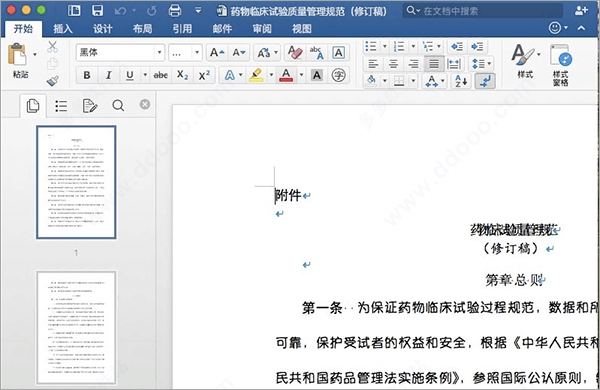Select the Format Painter brush
Image resolution: width=600 pixels, height=390 pixels.
[x=52, y=81]
